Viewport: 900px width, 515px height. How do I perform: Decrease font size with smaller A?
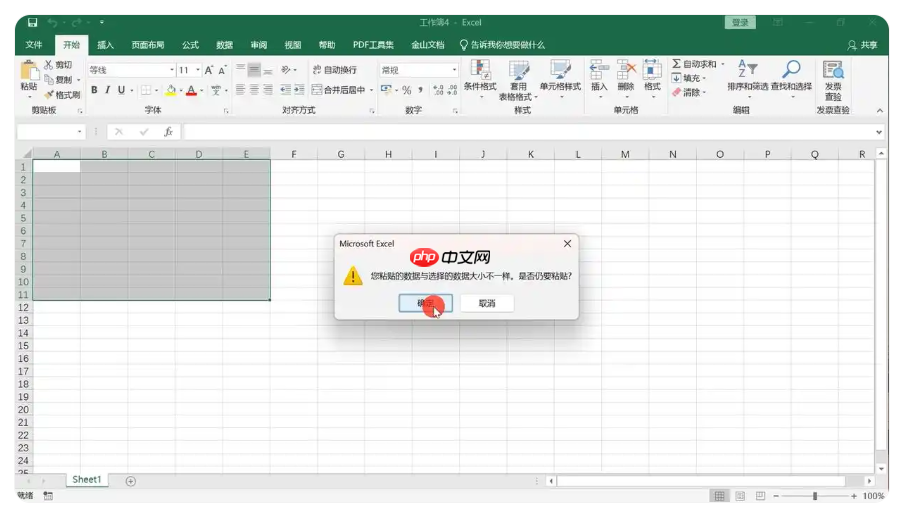click(x=222, y=70)
